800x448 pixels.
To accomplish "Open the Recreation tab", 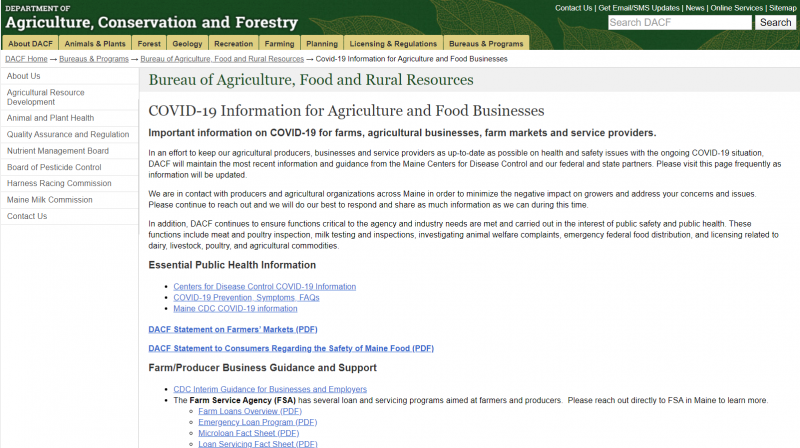I will (234, 43).
